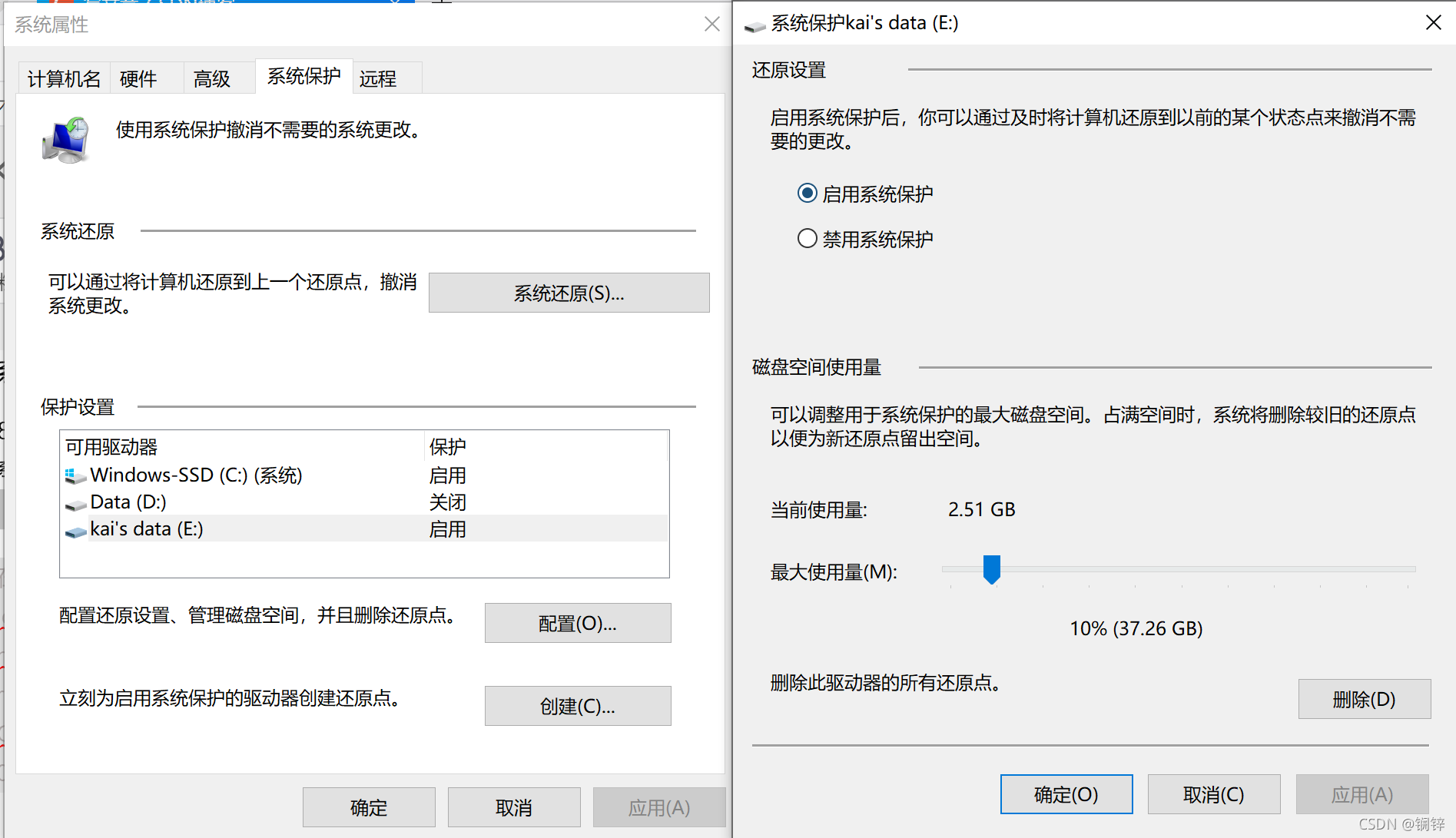Screen dimensions: 1456x838
Task: Switch to the 系统保护 tab
Action: pos(304,76)
